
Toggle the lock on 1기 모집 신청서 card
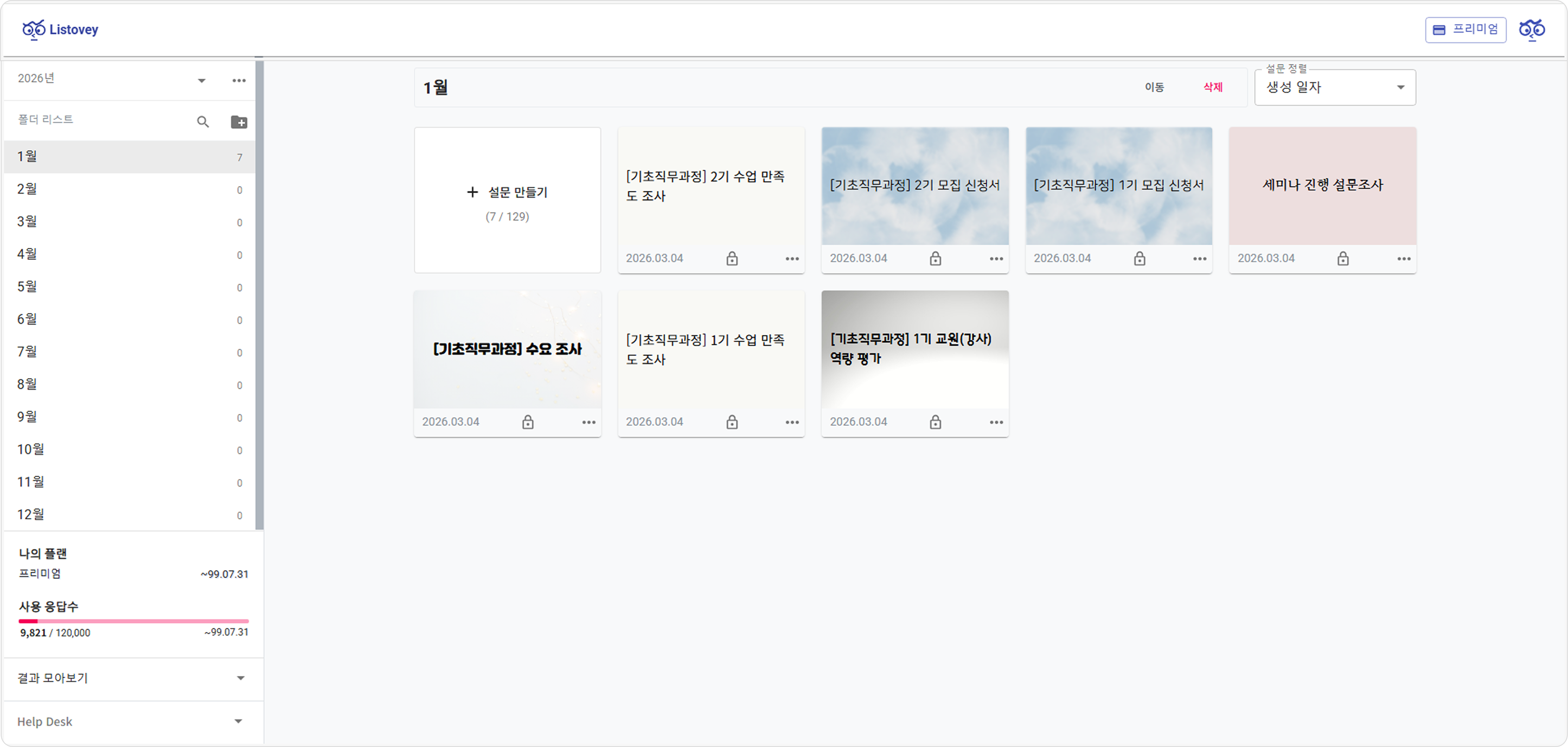click(1139, 259)
